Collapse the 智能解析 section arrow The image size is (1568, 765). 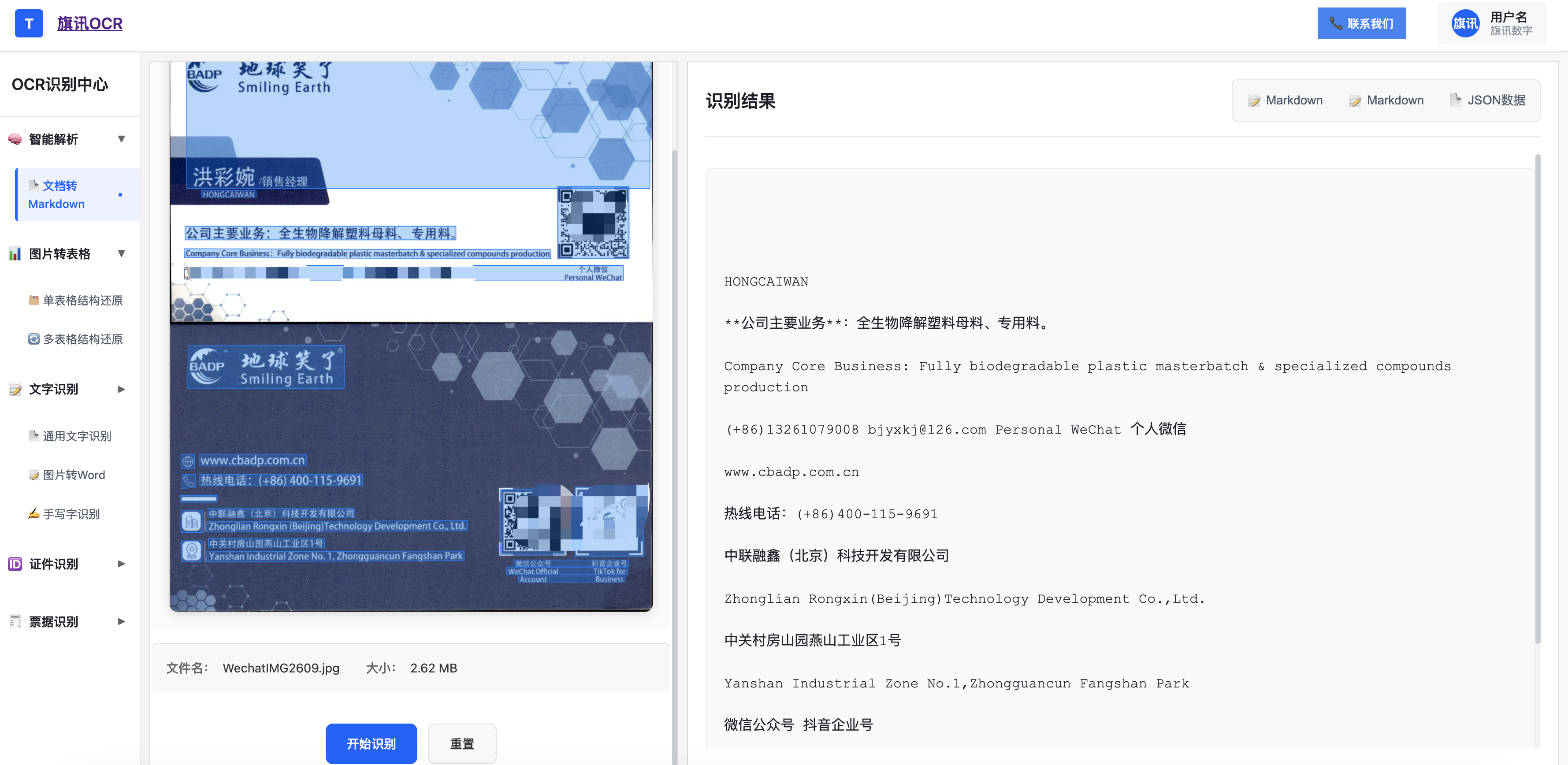(121, 139)
